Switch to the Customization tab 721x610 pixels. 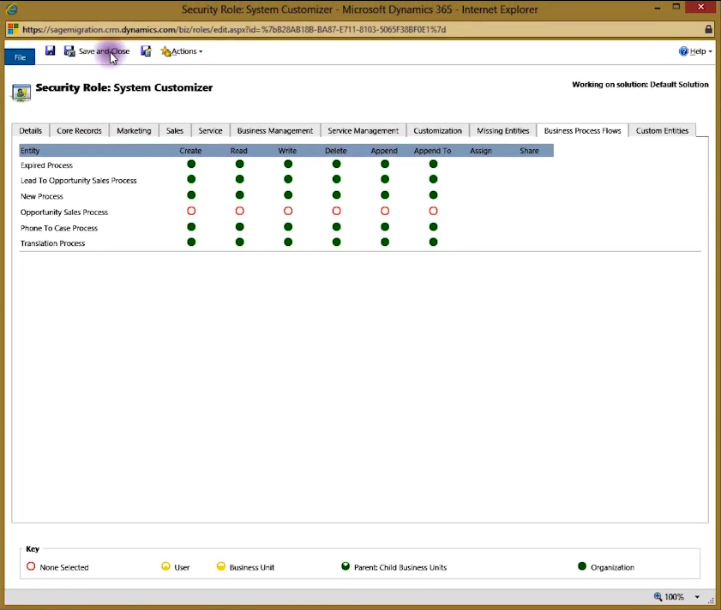click(x=437, y=131)
